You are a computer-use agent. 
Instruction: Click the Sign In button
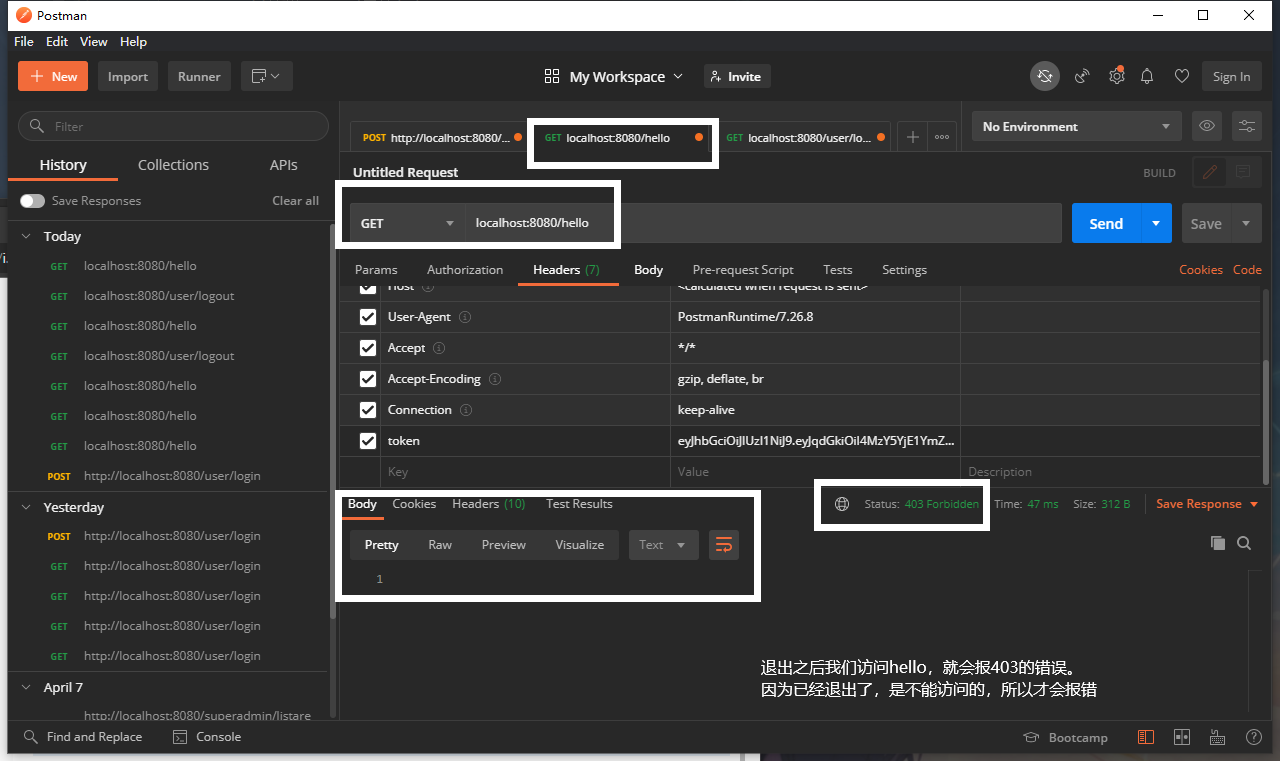point(1231,76)
